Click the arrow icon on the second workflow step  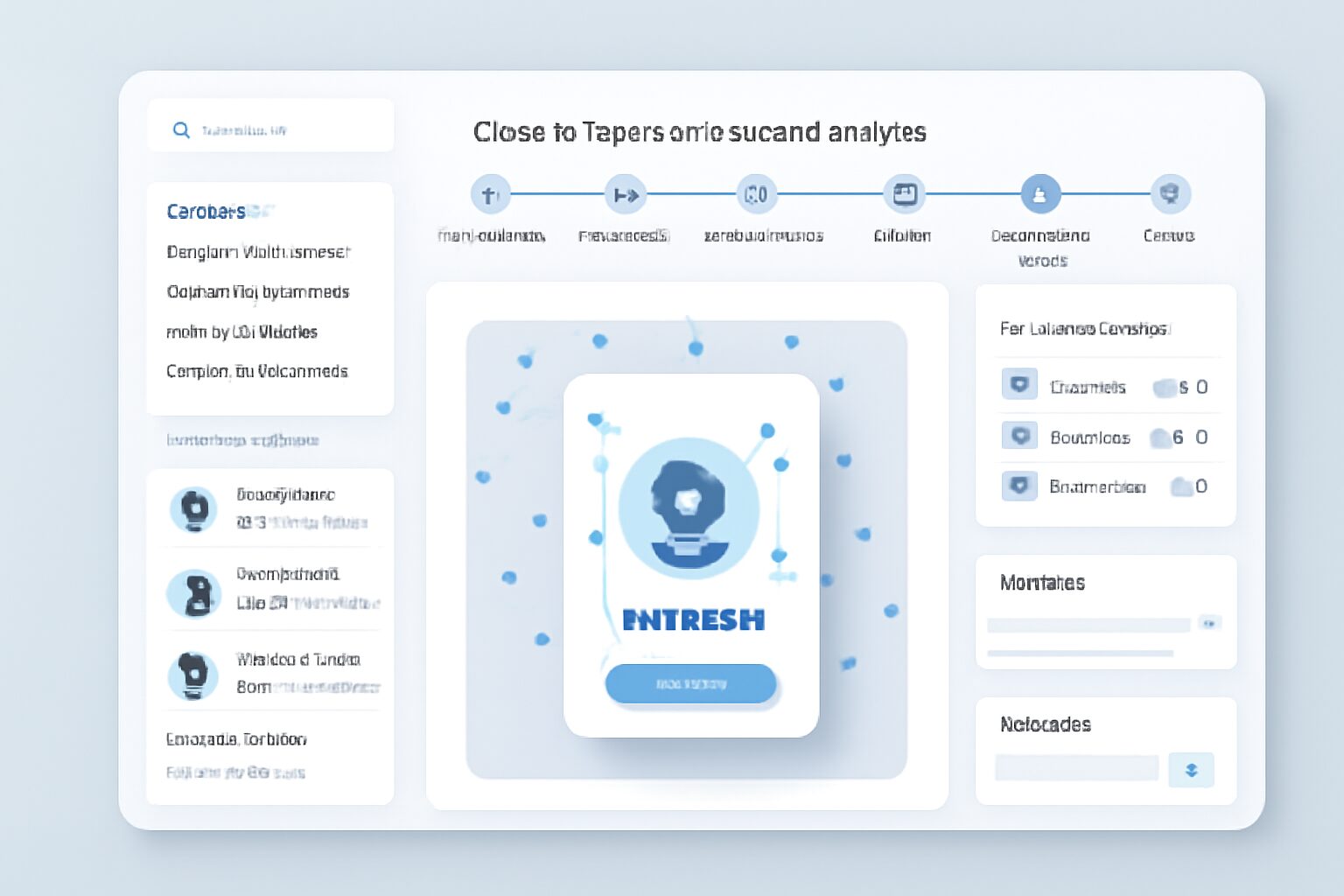626,194
